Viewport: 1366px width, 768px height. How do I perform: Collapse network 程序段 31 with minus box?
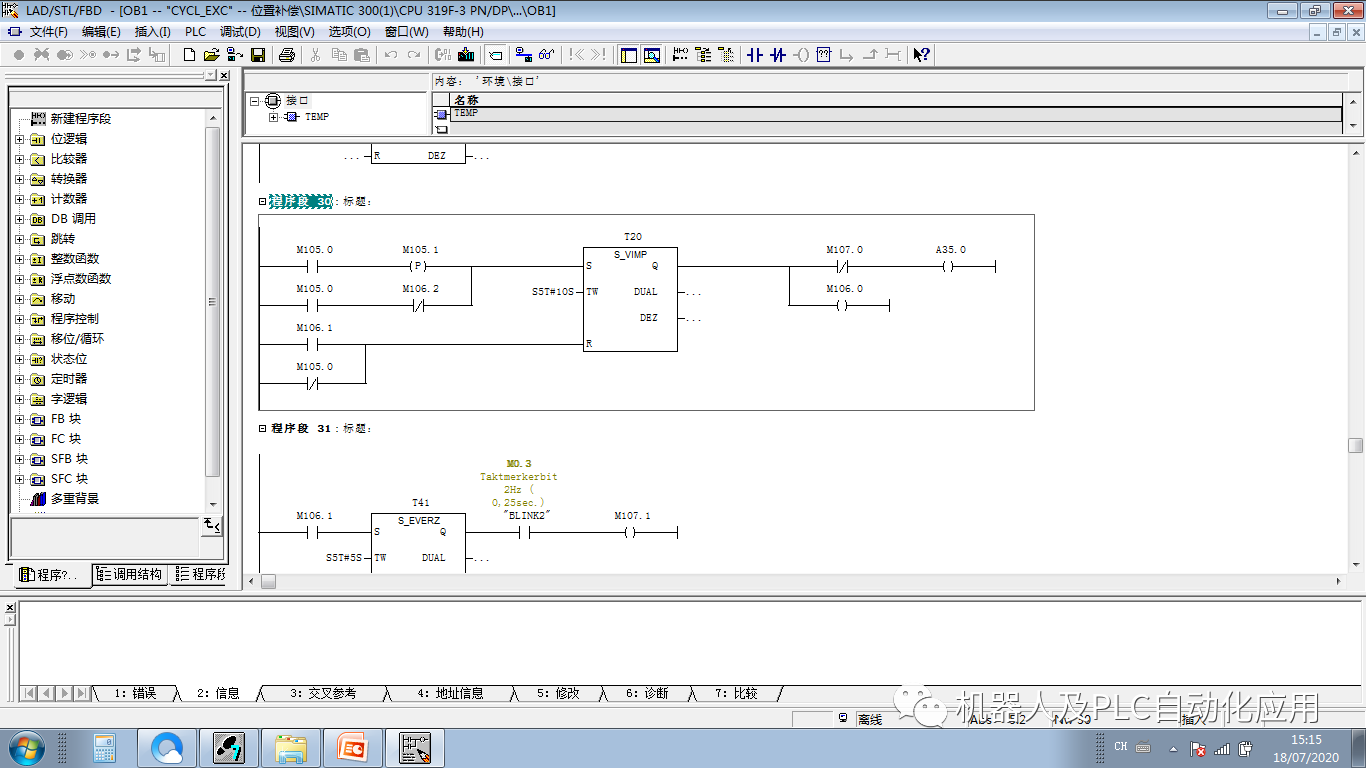point(263,428)
